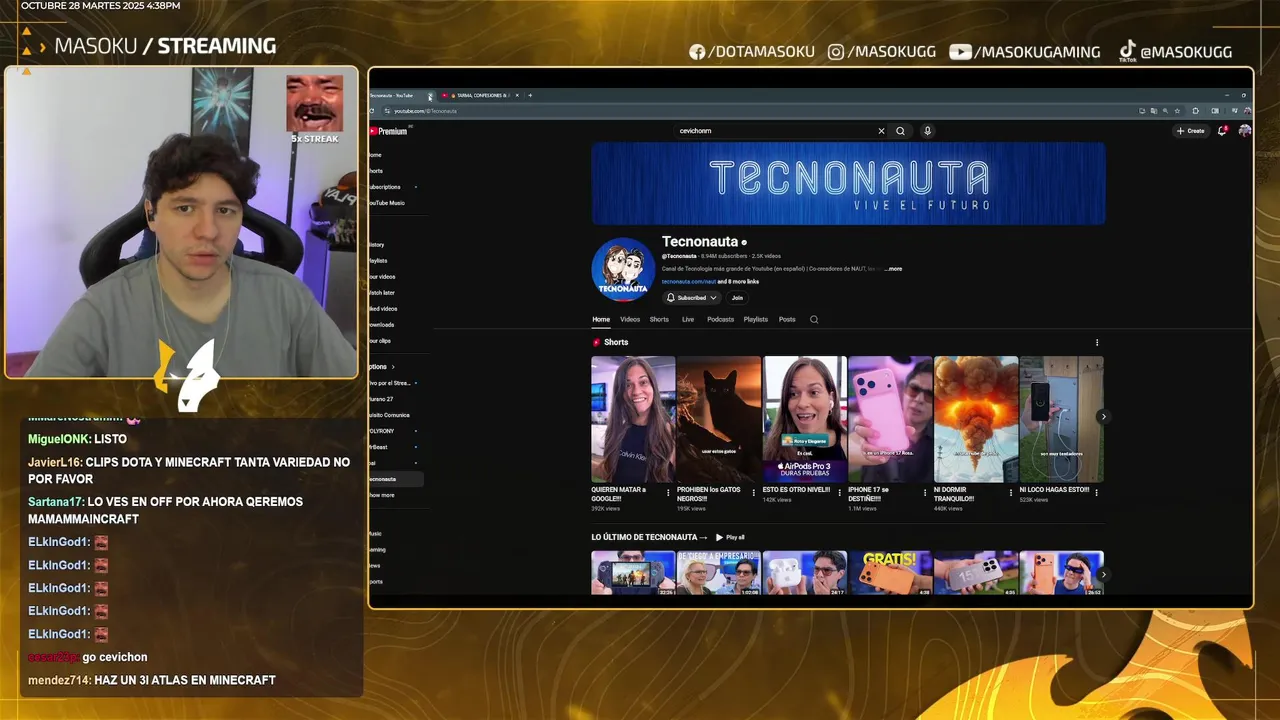The height and width of the screenshot is (720, 1280).
Task: Click the Join membership button
Action: 737,298
